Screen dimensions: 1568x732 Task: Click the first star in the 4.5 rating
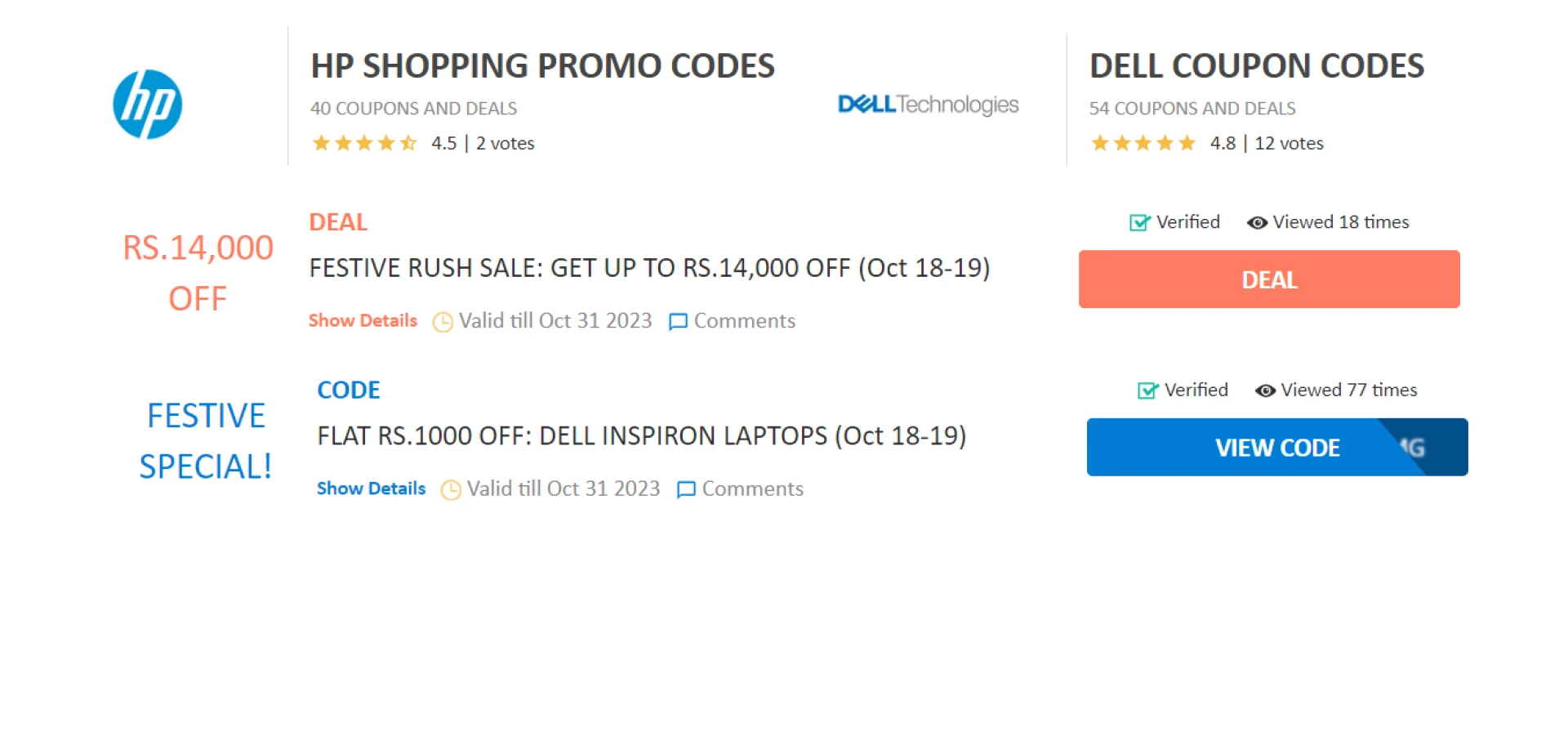[320, 143]
